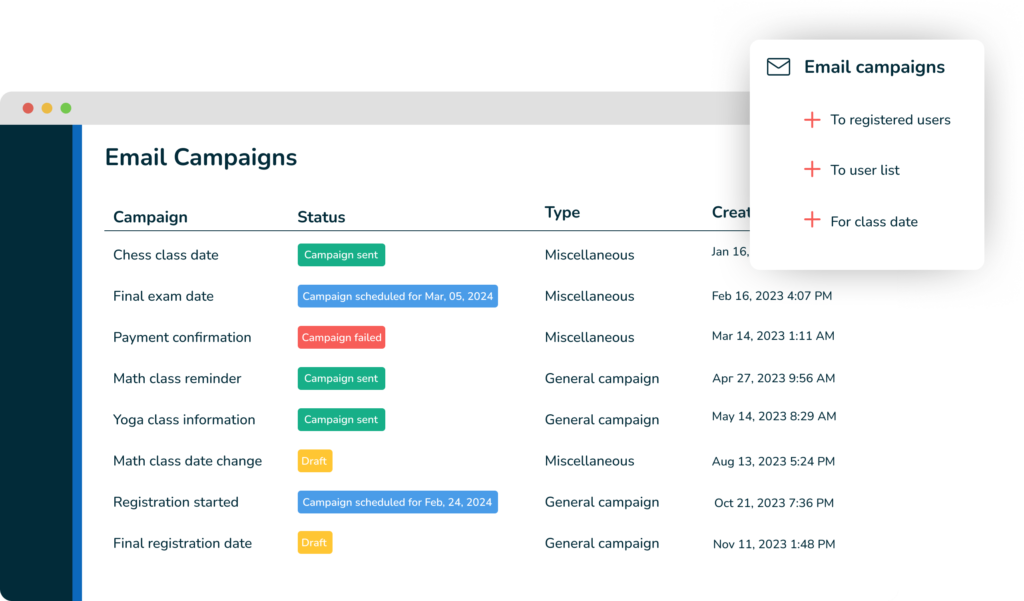The width and height of the screenshot is (1024, 601).
Task: Click the green Campaign sent badge for Math class reminder
Action: point(341,379)
